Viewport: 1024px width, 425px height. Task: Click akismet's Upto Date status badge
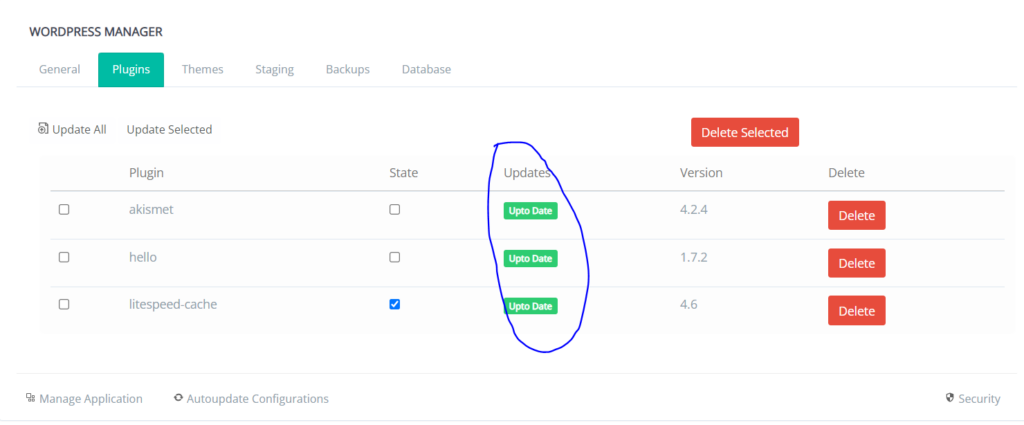pyautogui.click(x=530, y=211)
